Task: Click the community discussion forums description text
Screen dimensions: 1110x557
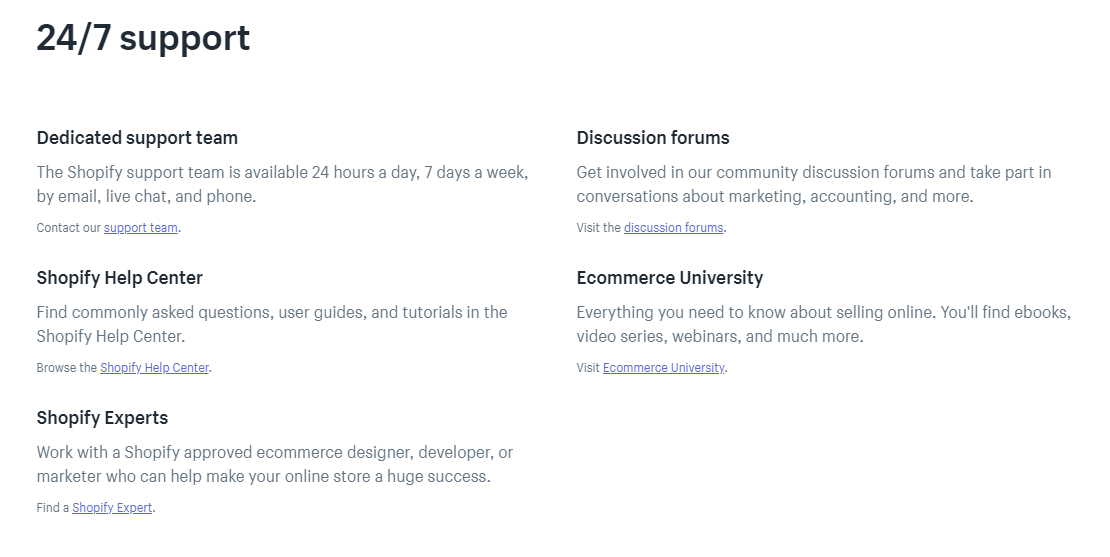Action: pos(814,184)
